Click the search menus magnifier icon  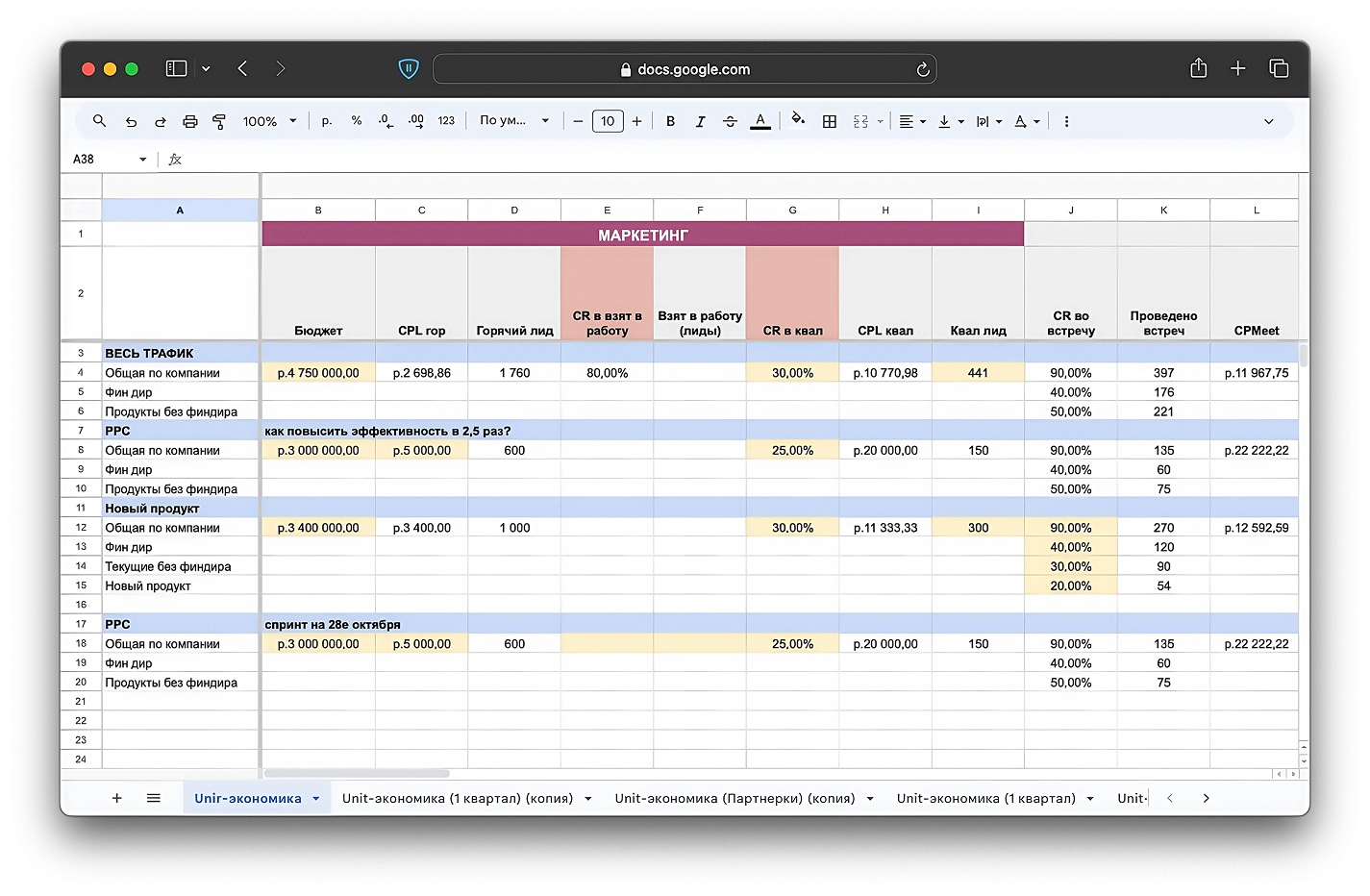pos(99,121)
